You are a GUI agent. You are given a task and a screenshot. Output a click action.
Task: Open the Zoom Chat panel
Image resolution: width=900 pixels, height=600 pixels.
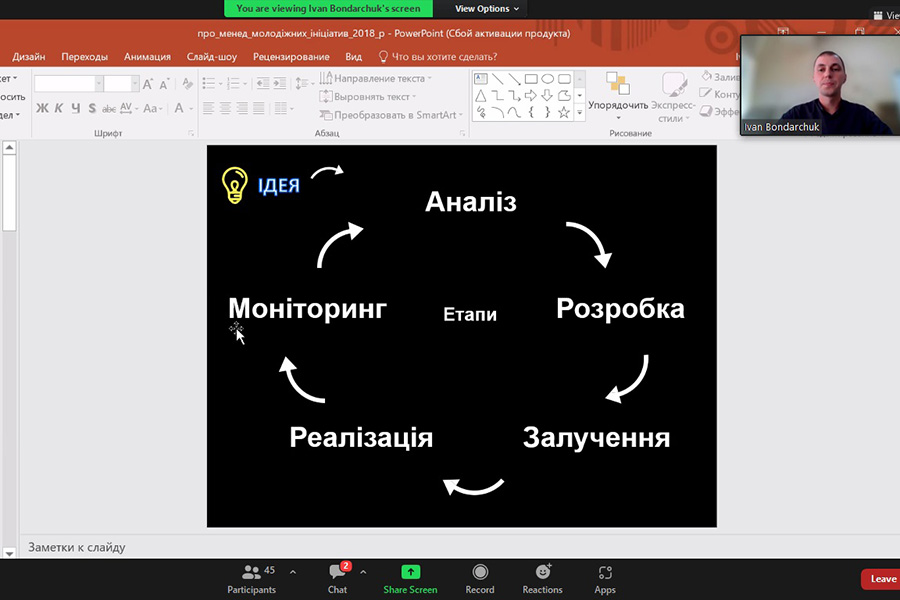(338, 579)
